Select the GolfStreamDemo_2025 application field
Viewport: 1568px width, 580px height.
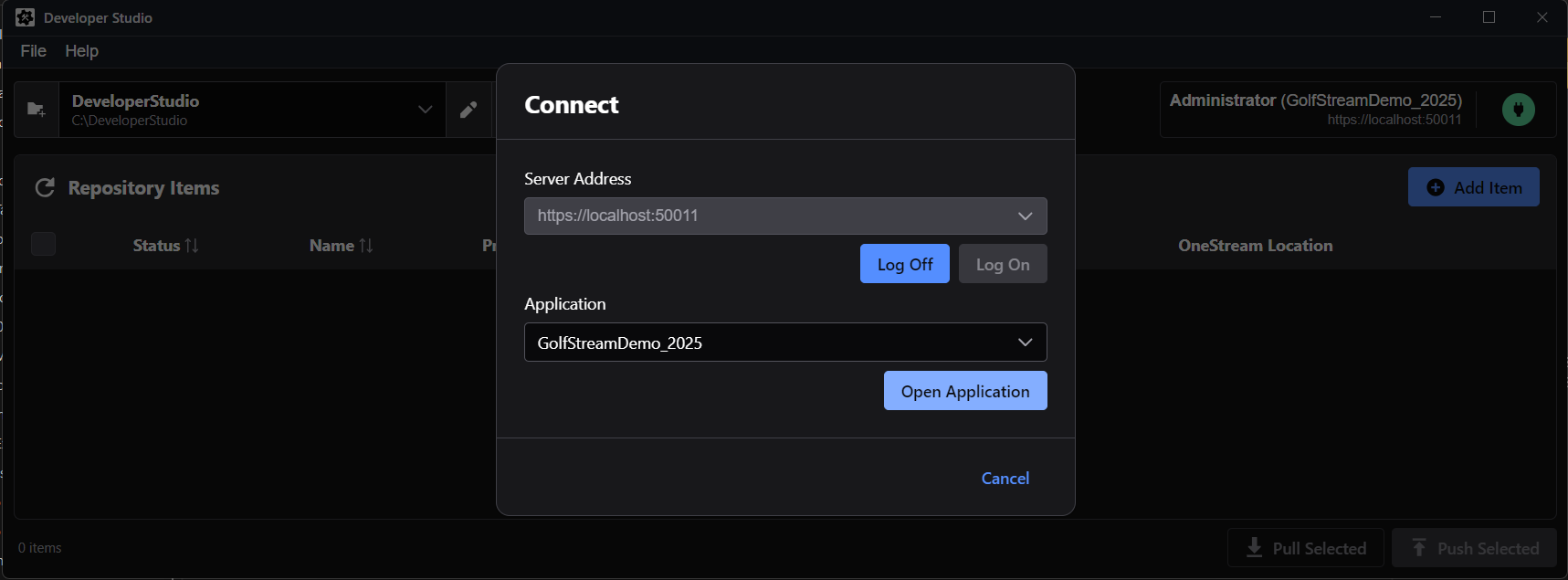pos(785,343)
